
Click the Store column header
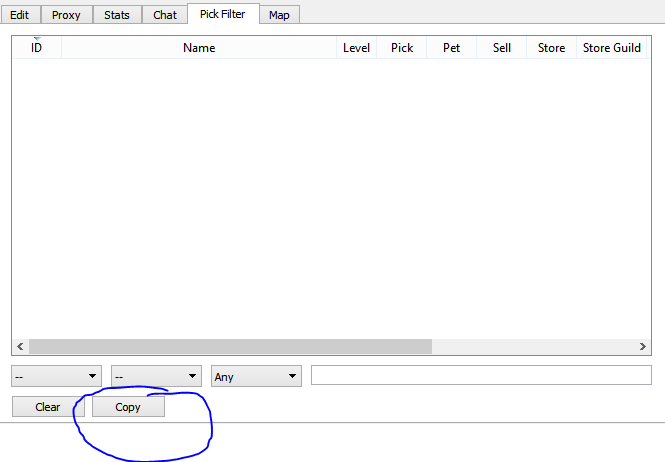pyautogui.click(x=551, y=48)
